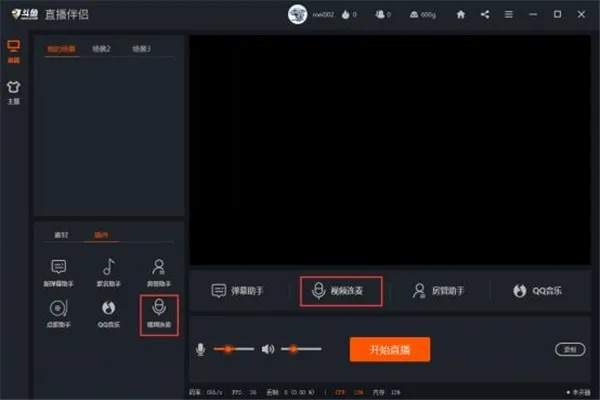The height and width of the screenshot is (400, 600).
Task: Open the 直播 panel from the left sidebar
Action: tap(13, 51)
